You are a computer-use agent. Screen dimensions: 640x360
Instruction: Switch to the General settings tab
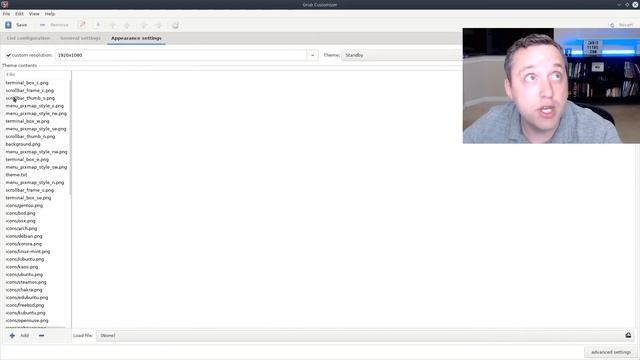point(80,38)
